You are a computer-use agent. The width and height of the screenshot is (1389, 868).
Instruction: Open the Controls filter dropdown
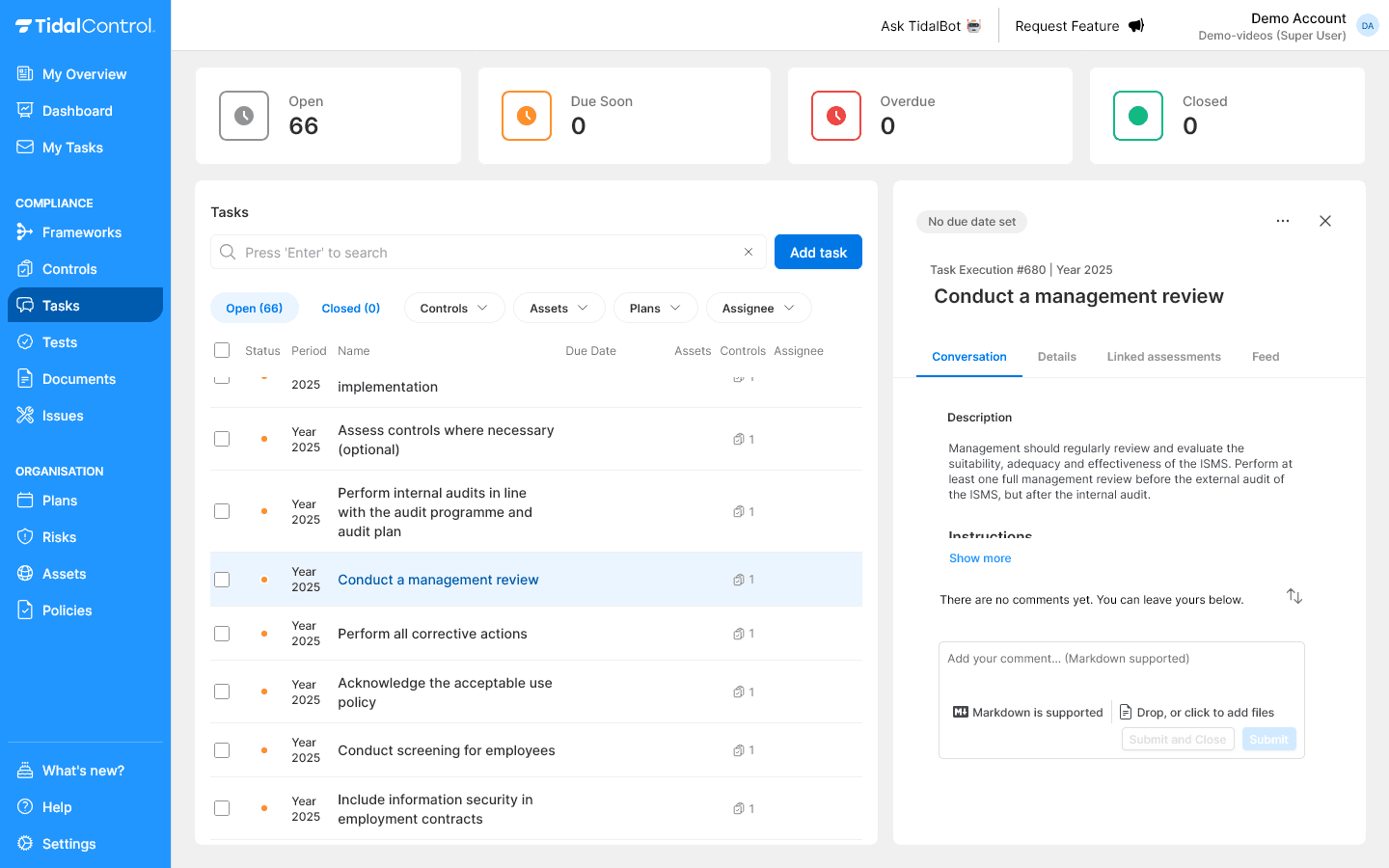[x=454, y=308]
